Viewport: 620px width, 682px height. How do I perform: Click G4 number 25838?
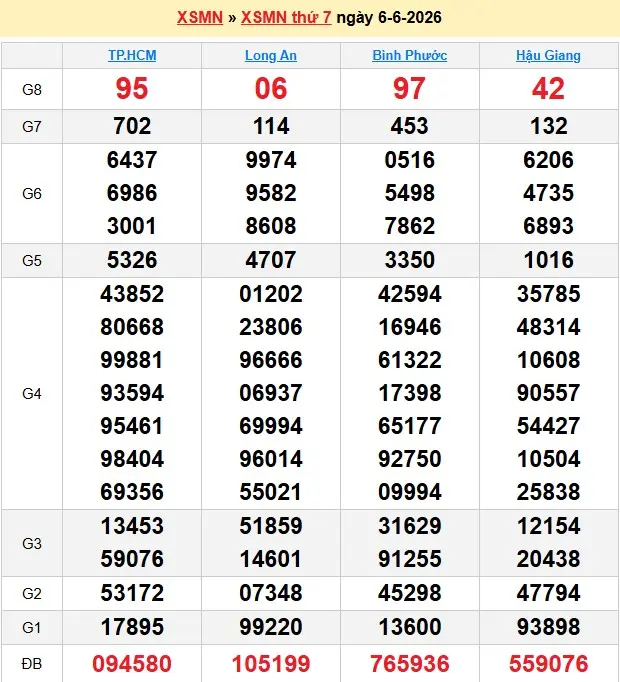548,492
